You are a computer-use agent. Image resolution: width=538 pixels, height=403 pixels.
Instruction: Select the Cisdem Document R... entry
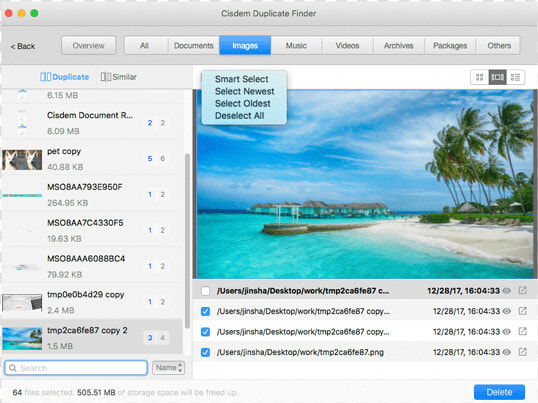[92, 122]
